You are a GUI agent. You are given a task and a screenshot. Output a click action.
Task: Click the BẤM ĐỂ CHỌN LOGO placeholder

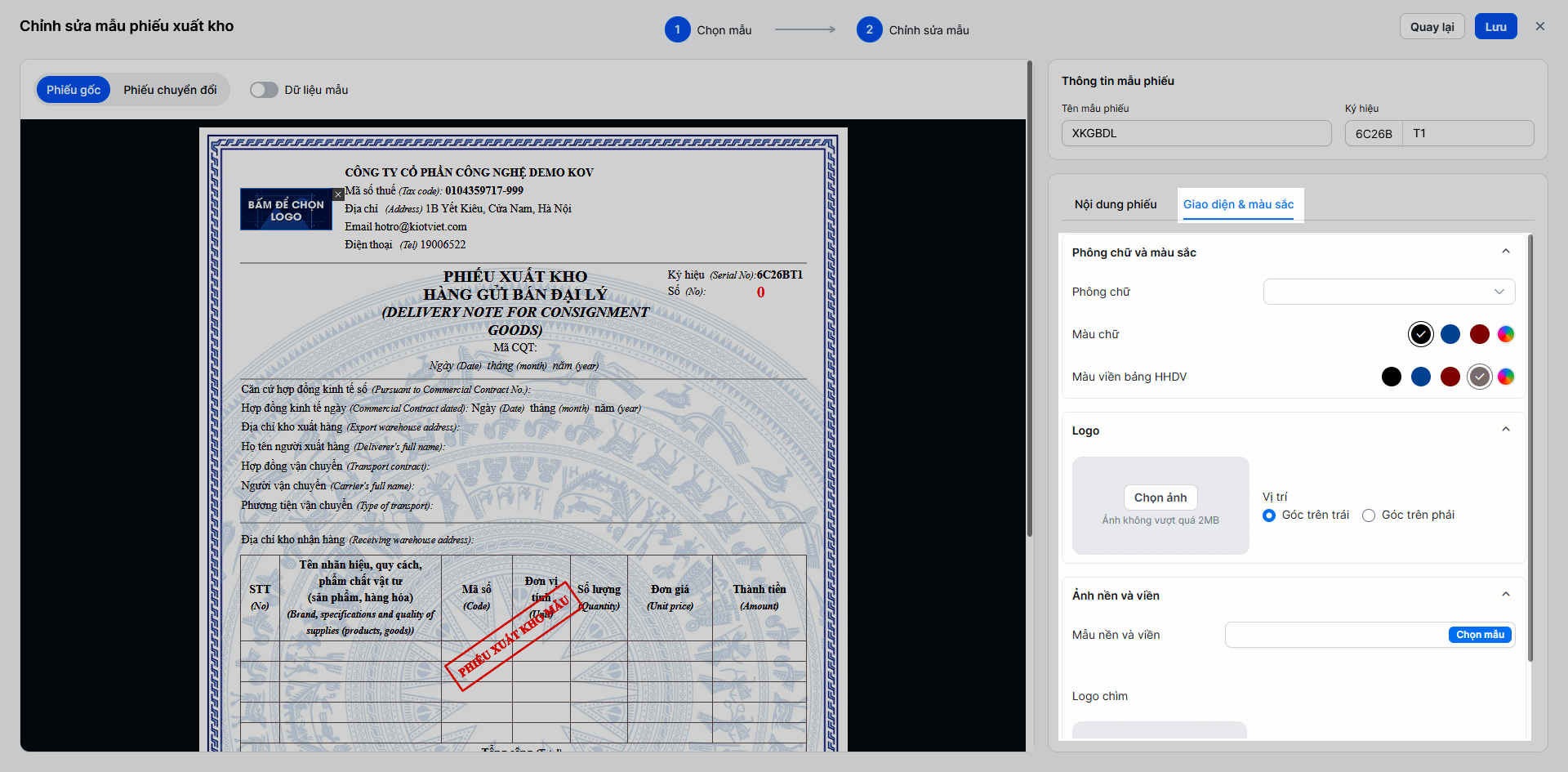pos(286,209)
